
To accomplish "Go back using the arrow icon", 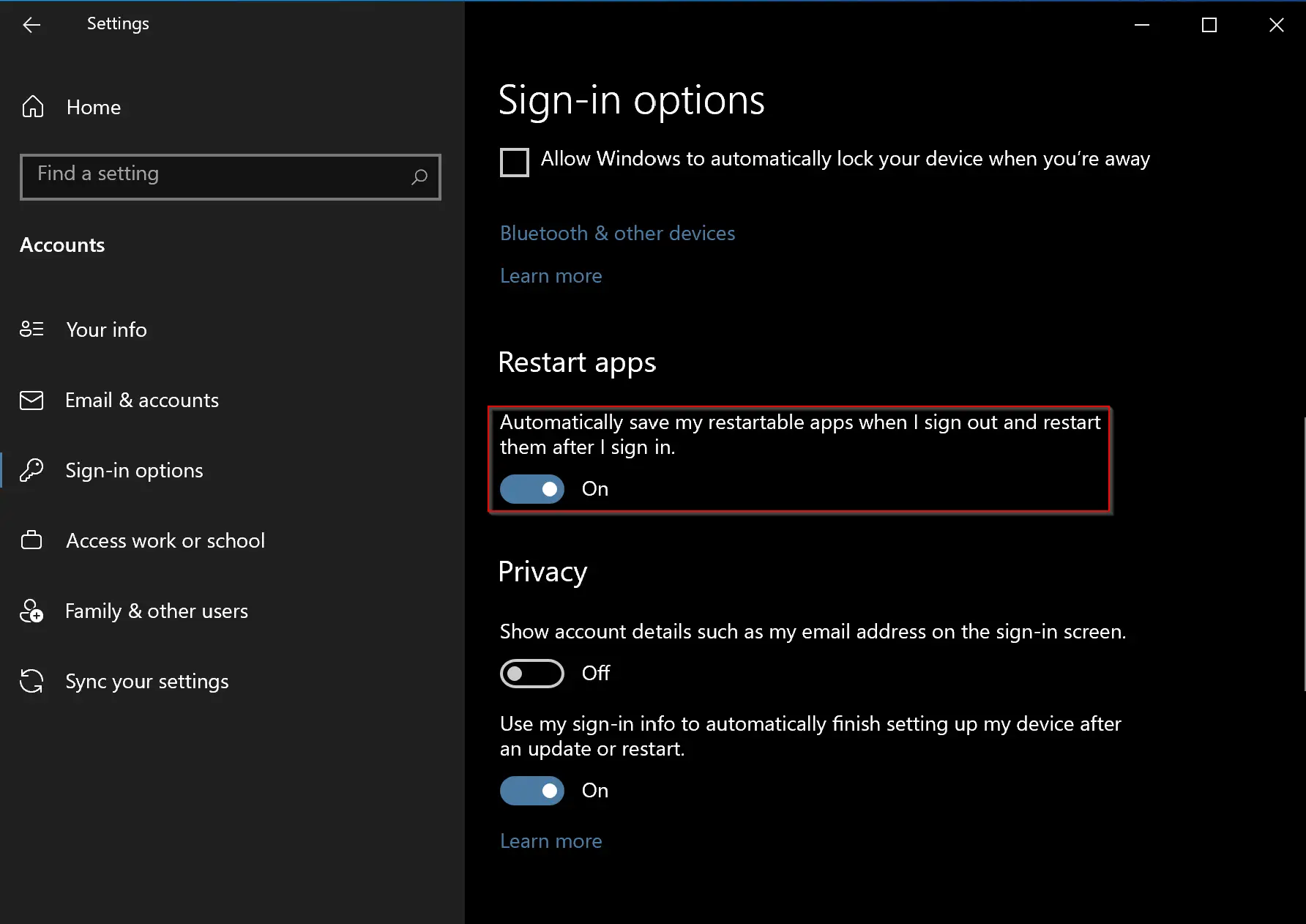I will point(31,25).
